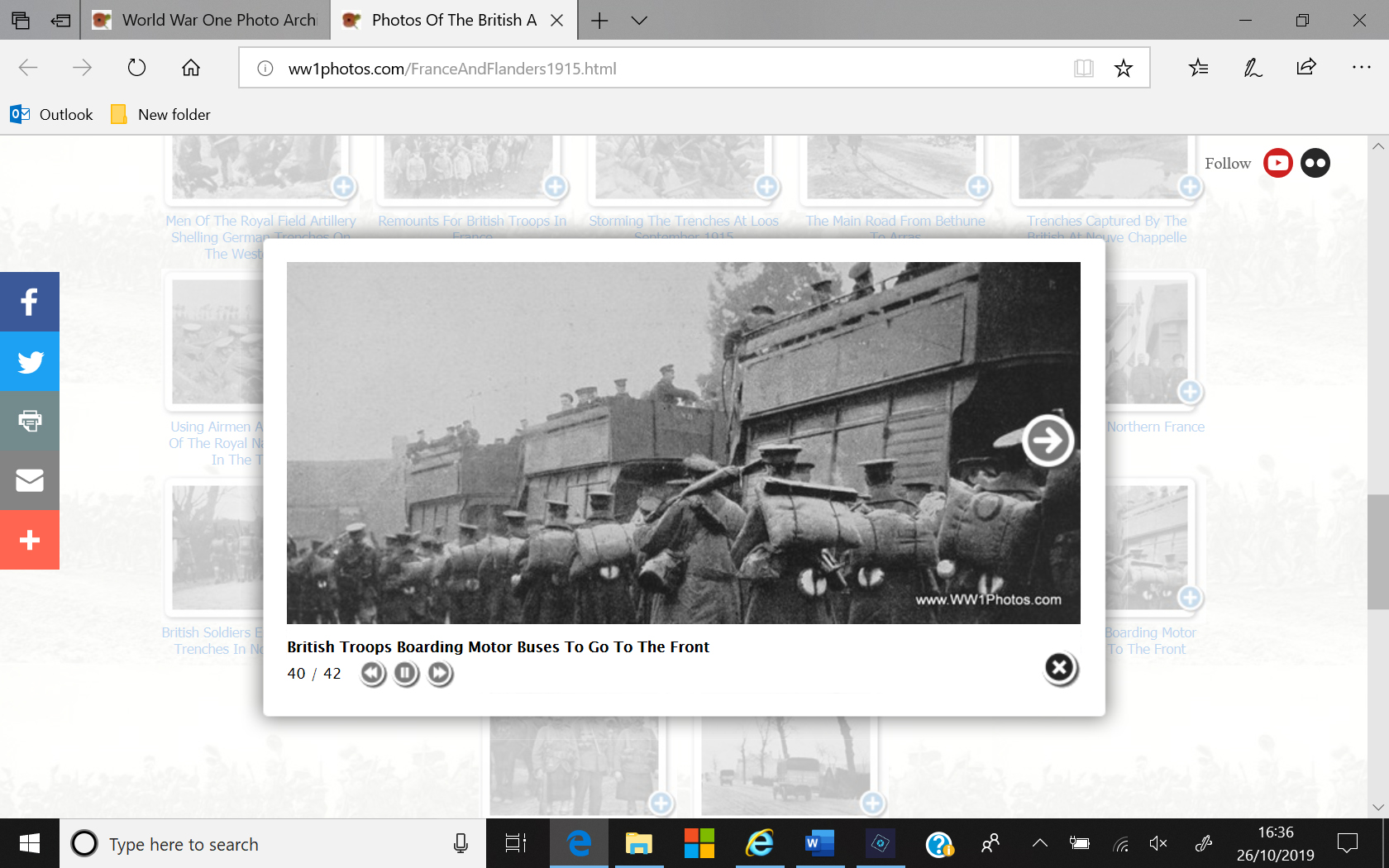Click the browser Back button

point(28,68)
